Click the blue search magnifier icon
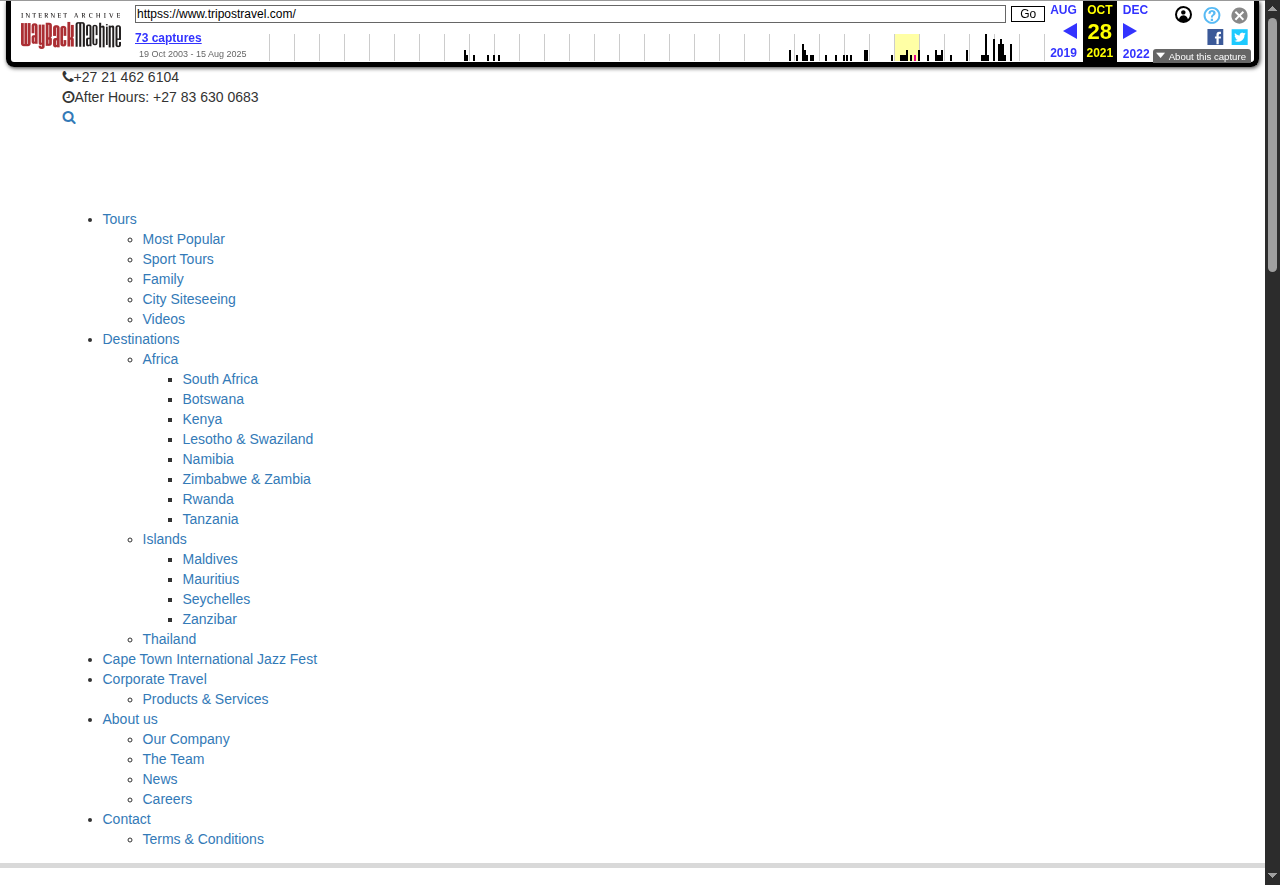This screenshot has height=885, width=1280. click(69, 118)
